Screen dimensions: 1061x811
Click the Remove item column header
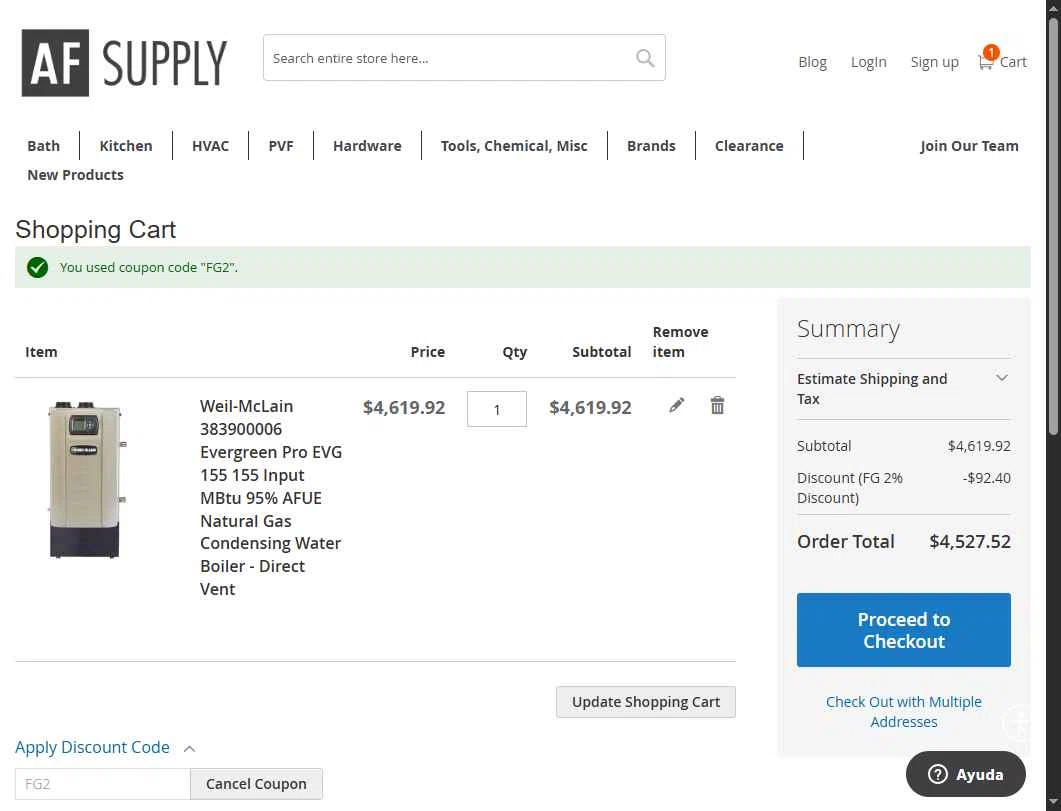coord(680,342)
